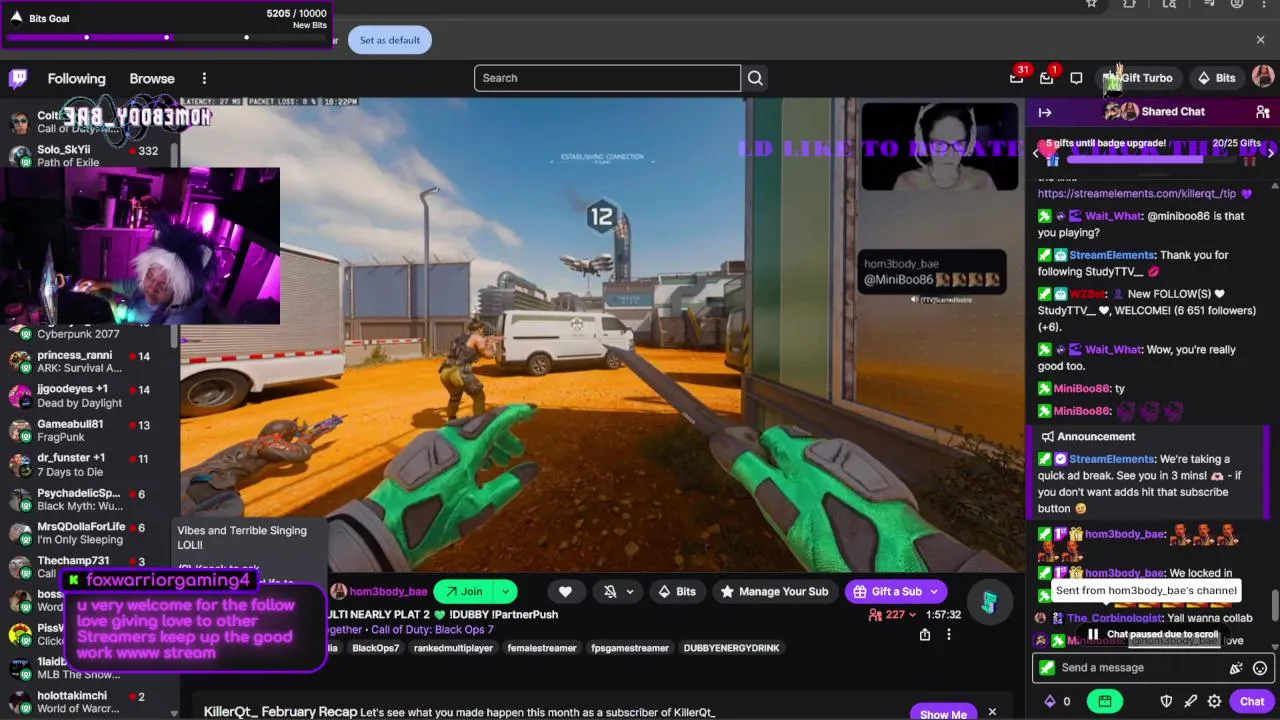Viewport: 1280px width, 720px height.
Task: Click the Gift Turbo button
Action: pos(1138,78)
